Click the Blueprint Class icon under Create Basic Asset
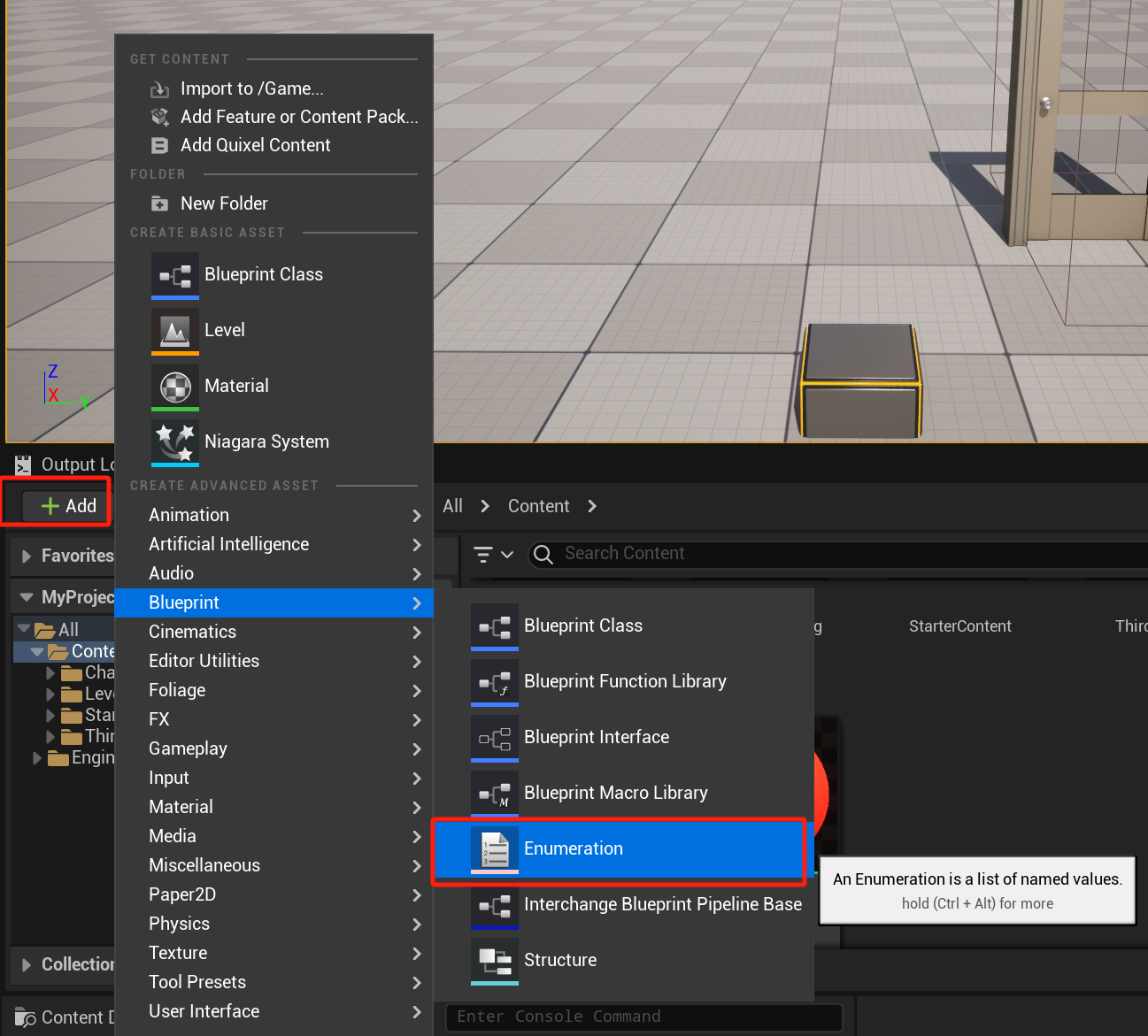This screenshot has width=1148, height=1036. (x=175, y=276)
